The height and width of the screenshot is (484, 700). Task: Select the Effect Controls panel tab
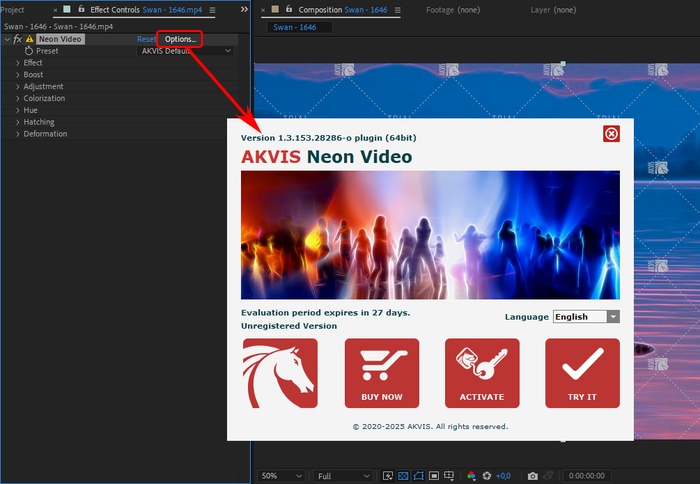146,10
